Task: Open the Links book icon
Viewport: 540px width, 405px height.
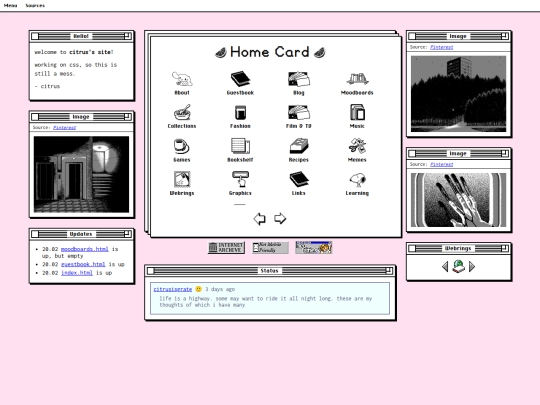Action: tap(299, 179)
